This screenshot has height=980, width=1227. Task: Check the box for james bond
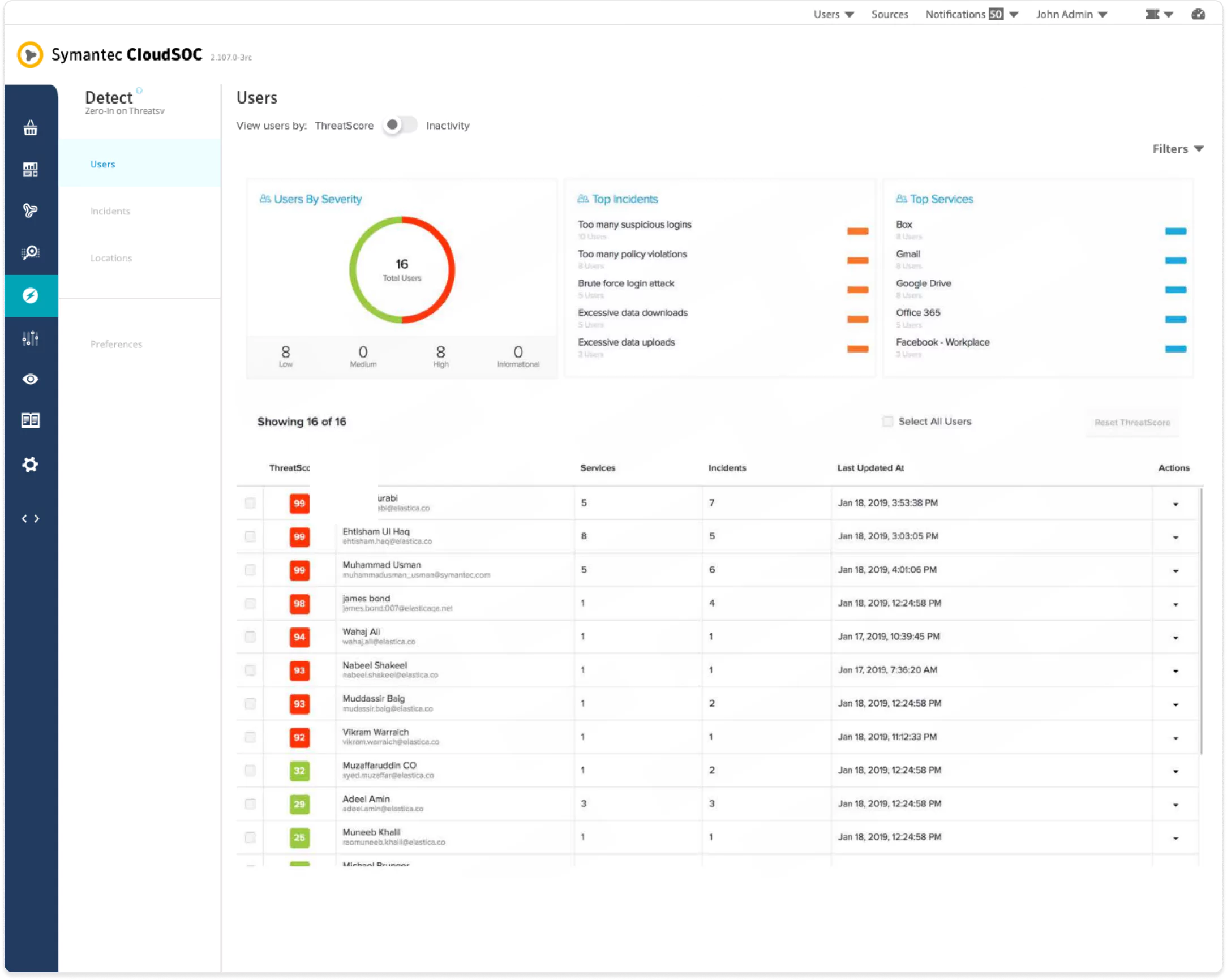click(x=250, y=604)
